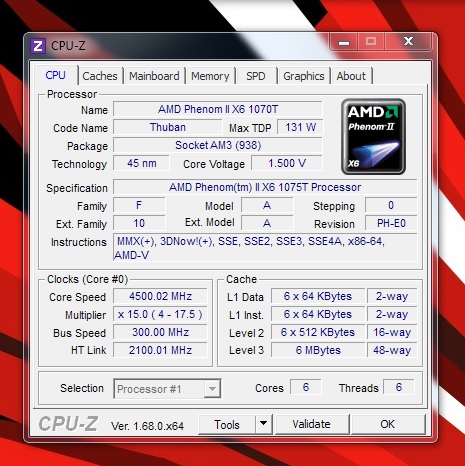The width and height of the screenshot is (465, 466).
Task: Click the Ext. Model value 'A'
Action: tap(267, 223)
